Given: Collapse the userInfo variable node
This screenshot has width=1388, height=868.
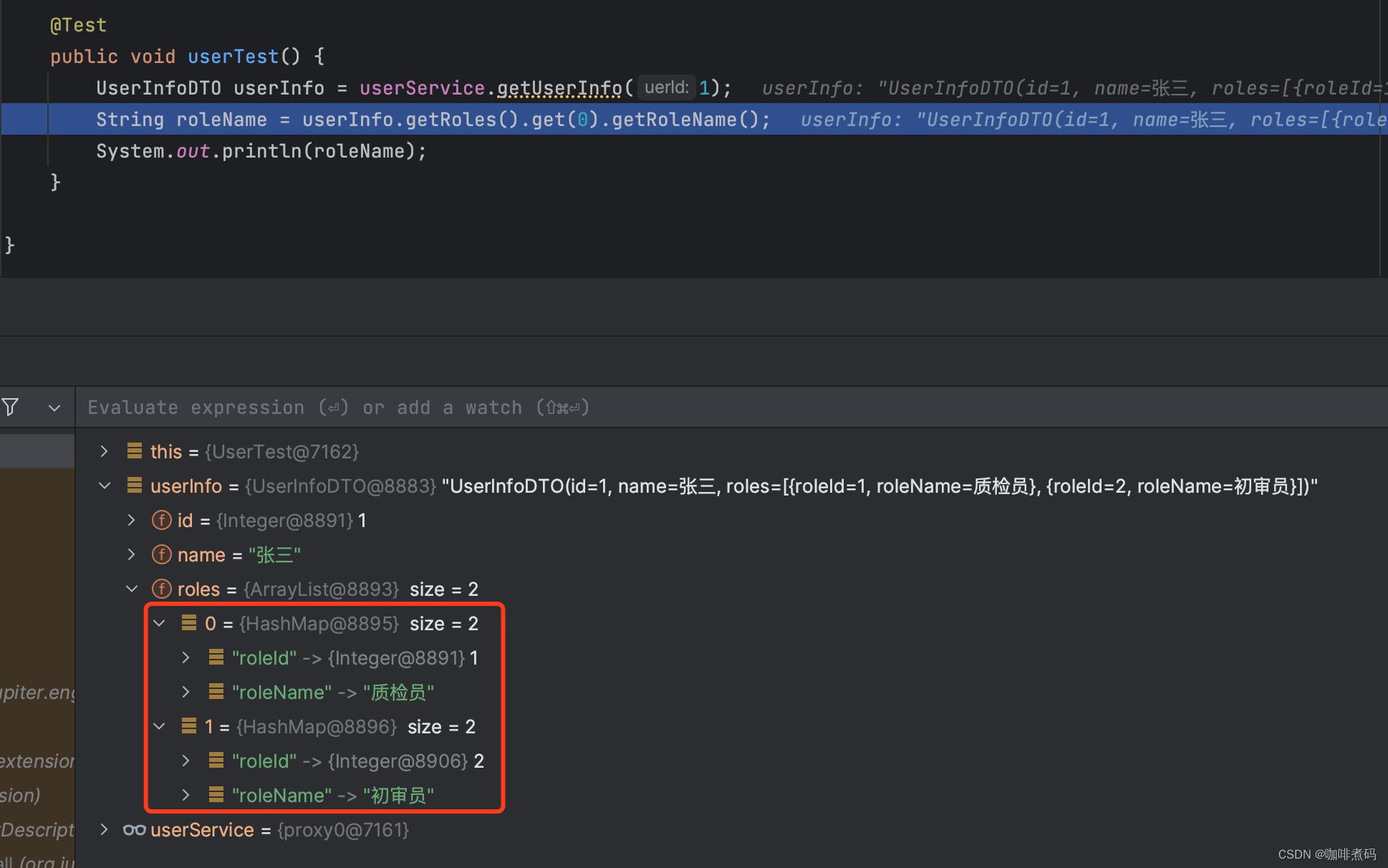Looking at the screenshot, I should pos(105,486).
